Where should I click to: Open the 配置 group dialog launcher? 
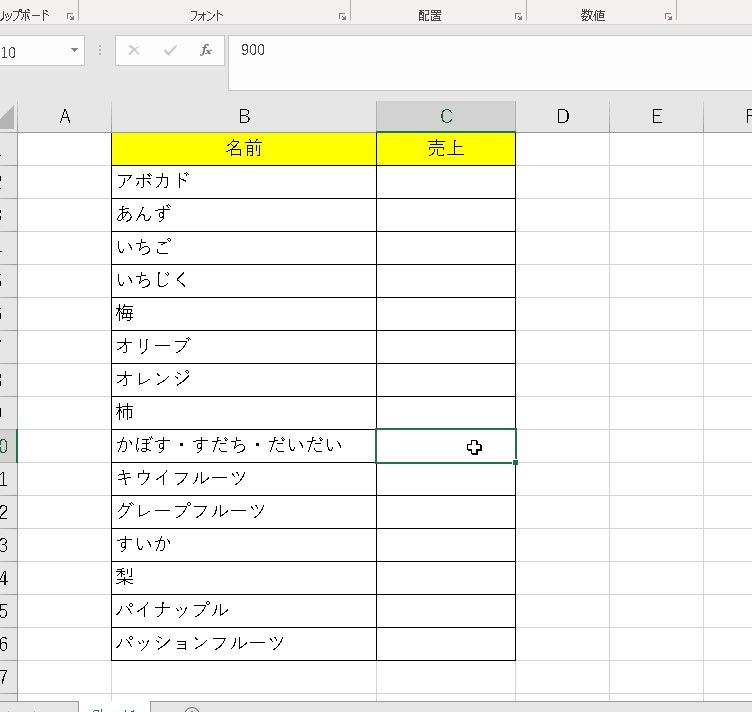click(x=518, y=17)
